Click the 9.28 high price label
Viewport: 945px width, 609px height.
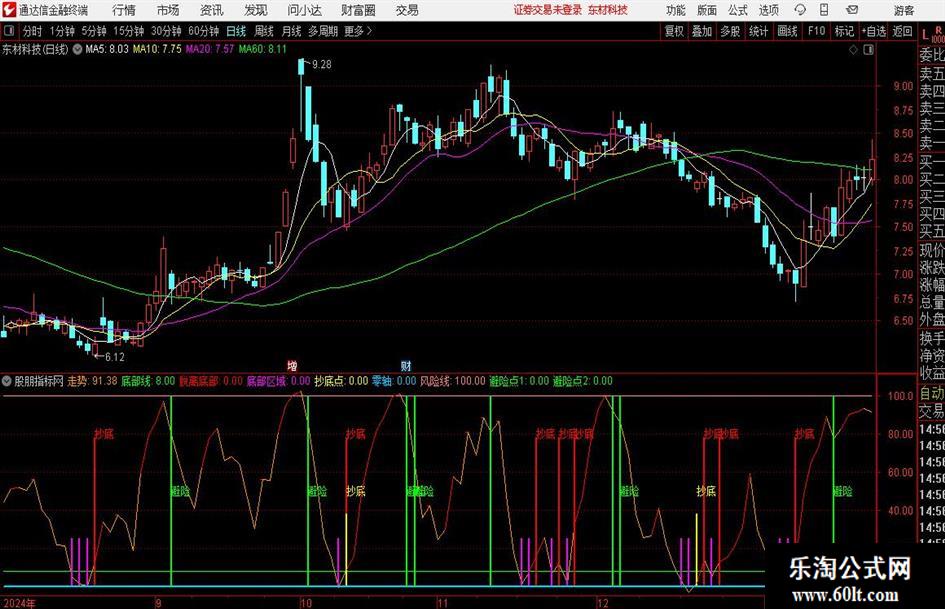(322, 64)
